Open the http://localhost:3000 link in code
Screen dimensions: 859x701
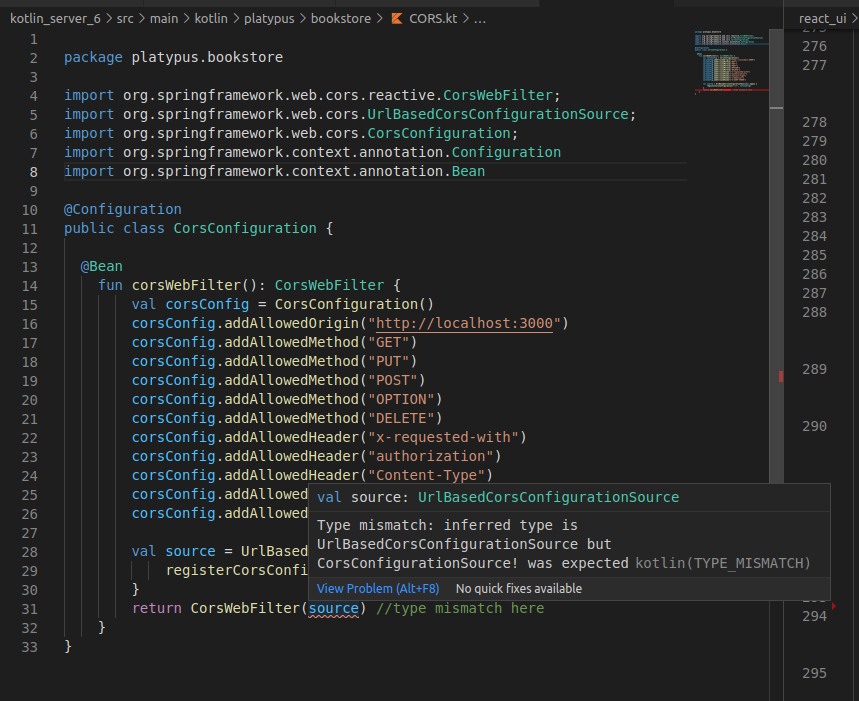pyautogui.click(x=465, y=323)
